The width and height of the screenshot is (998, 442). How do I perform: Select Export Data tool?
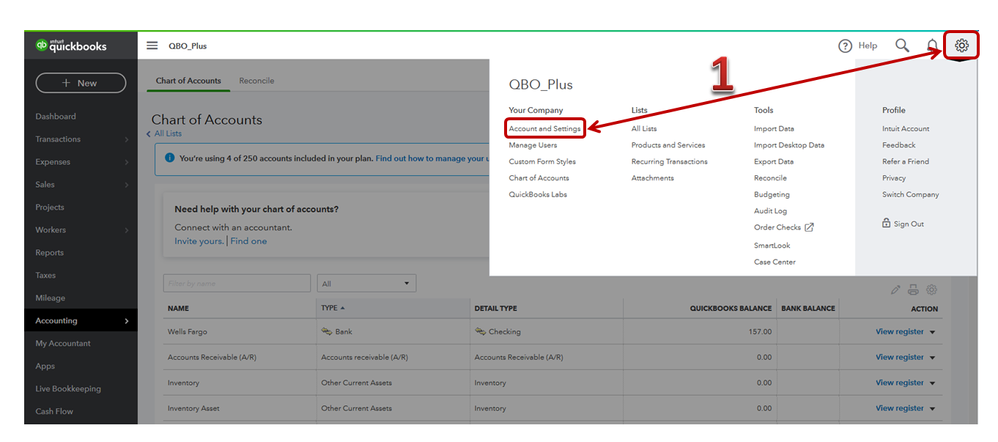pyautogui.click(x=774, y=162)
